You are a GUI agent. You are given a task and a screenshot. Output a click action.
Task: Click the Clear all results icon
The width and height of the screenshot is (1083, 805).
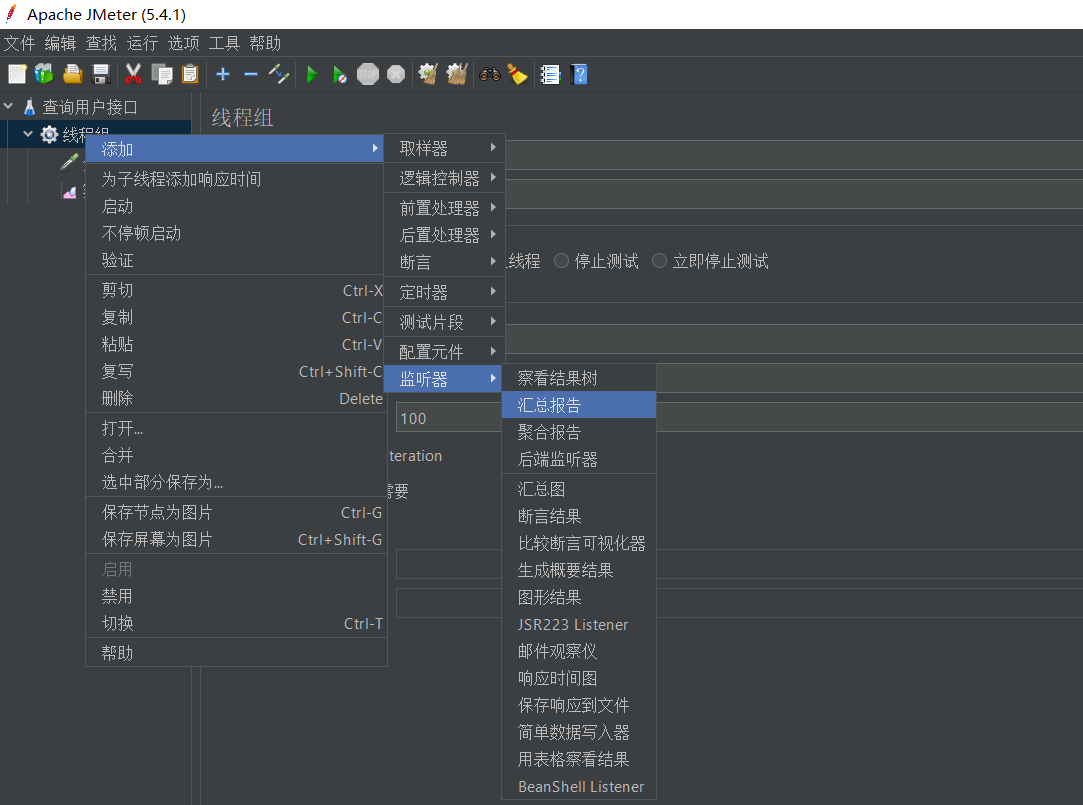pos(457,74)
